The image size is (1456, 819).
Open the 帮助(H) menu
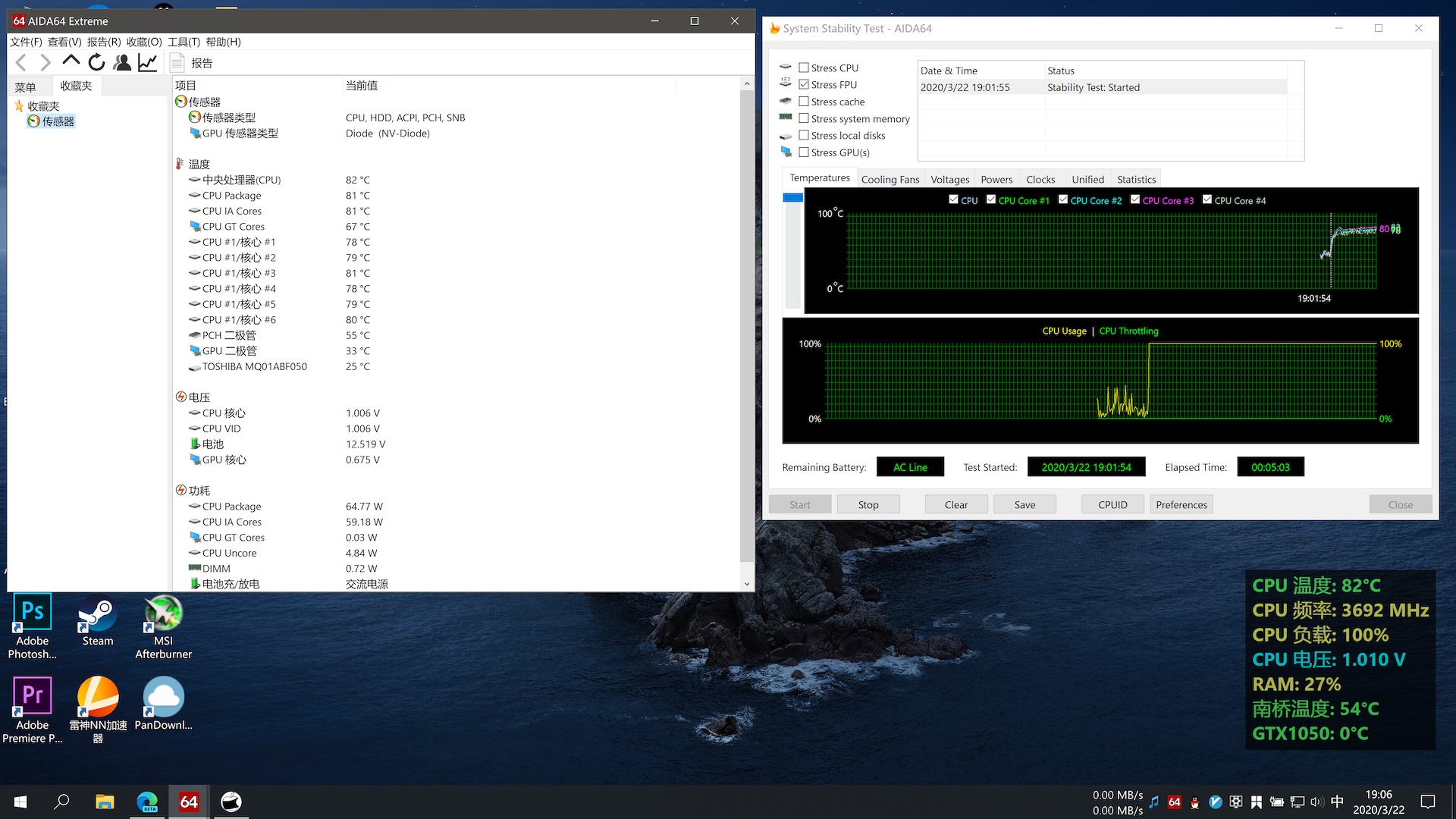click(x=223, y=42)
